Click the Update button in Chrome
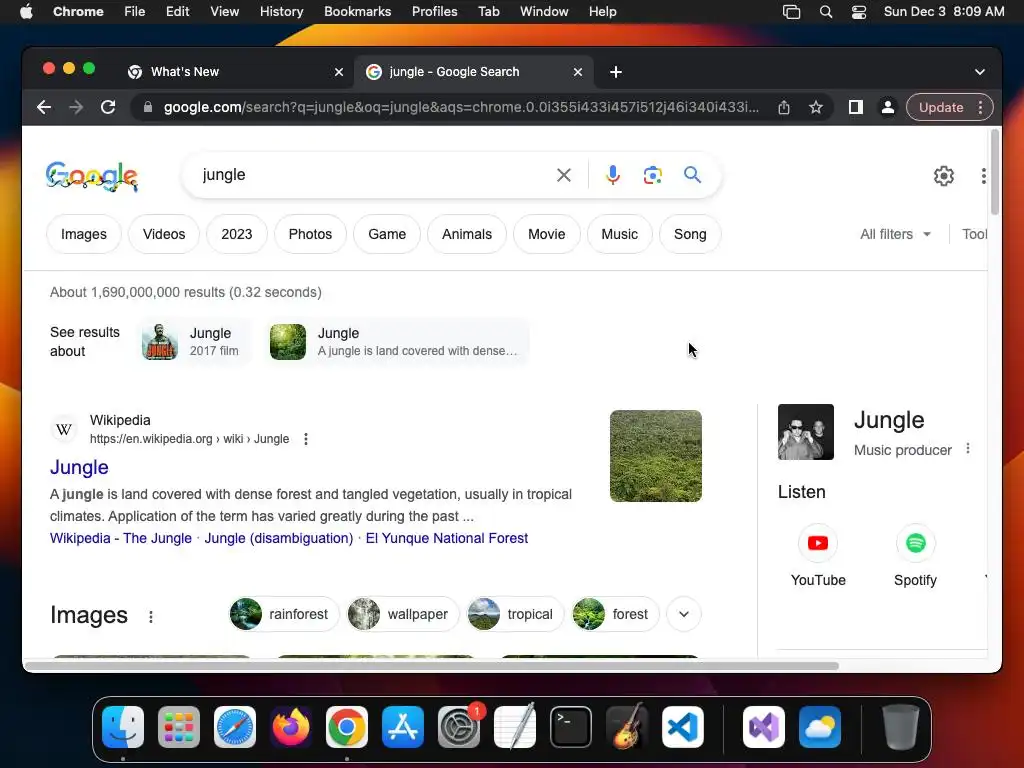This screenshot has height=768, width=1024. (940, 107)
